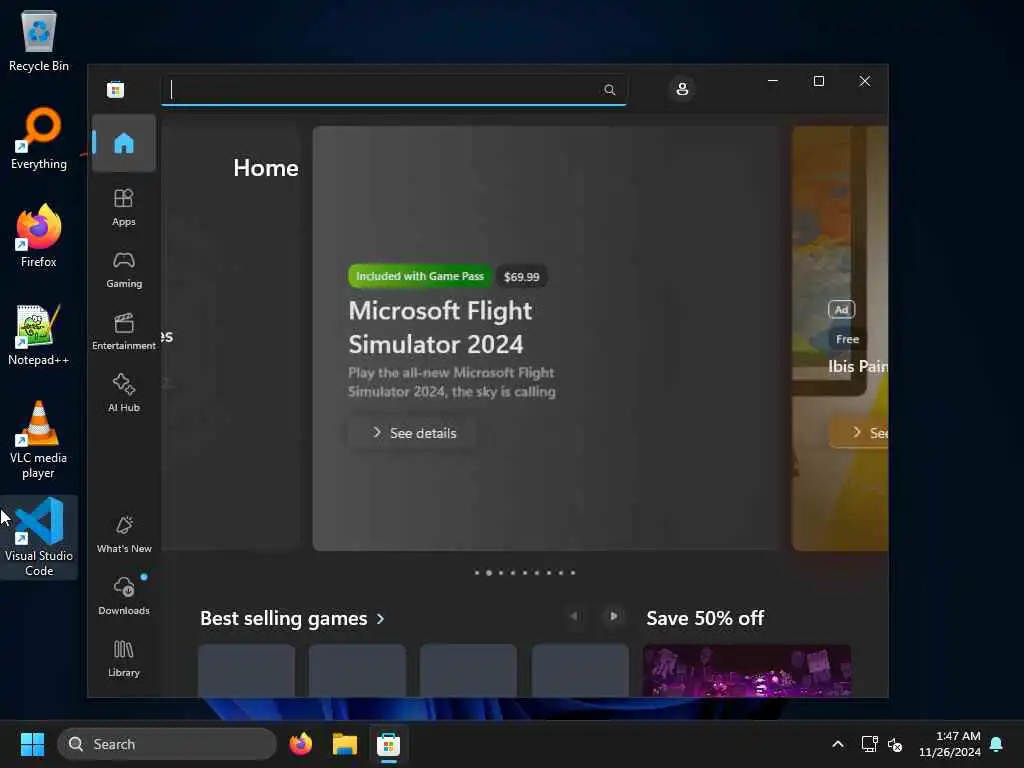This screenshot has width=1024, height=768.
Task: Click See details for Flight Simulator 2024
Action: click(x=414, y=433)
